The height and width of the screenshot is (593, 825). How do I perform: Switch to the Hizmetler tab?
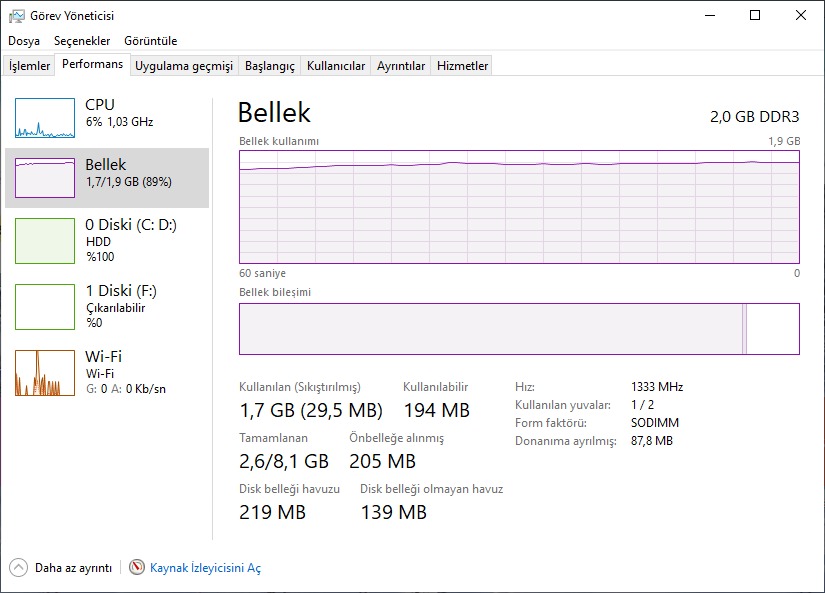462,66
